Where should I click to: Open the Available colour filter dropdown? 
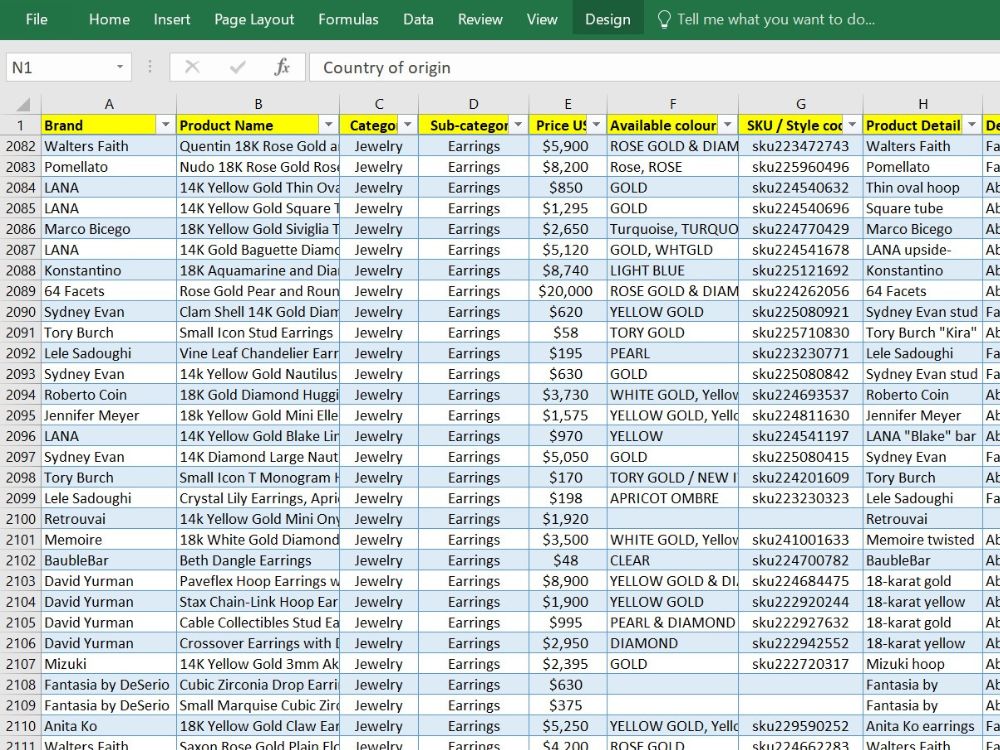click(x=728, y=125)
